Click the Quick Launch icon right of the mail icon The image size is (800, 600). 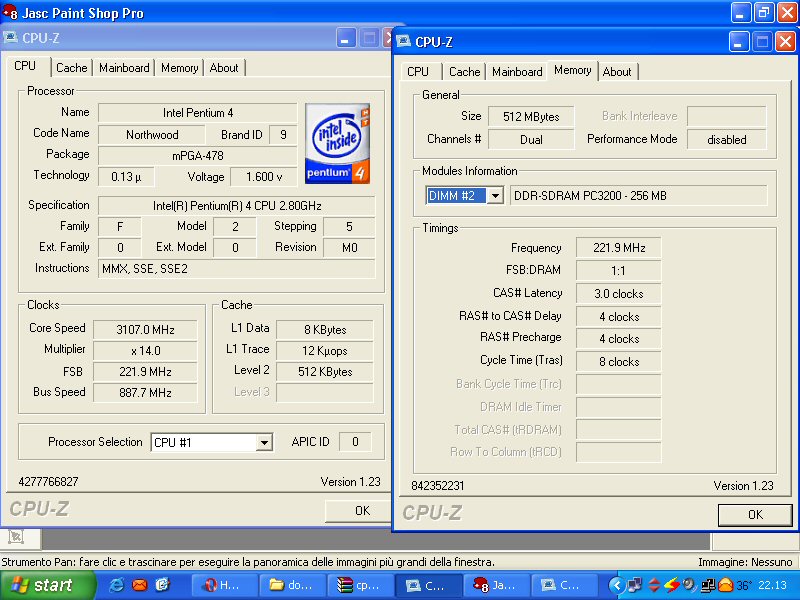(162, 585)
